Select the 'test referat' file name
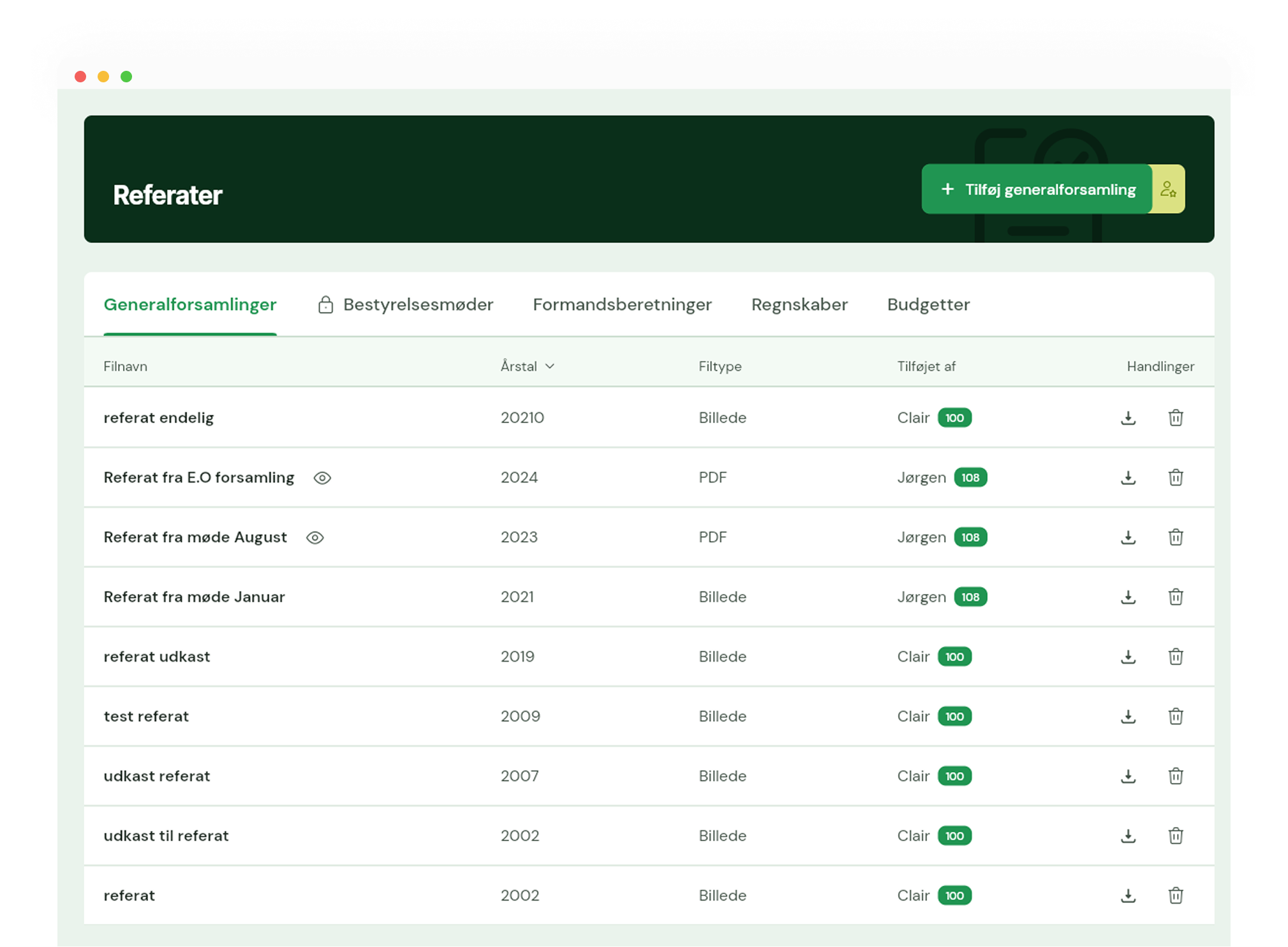This screenshot has height=947, width=1288. [146, 716]
